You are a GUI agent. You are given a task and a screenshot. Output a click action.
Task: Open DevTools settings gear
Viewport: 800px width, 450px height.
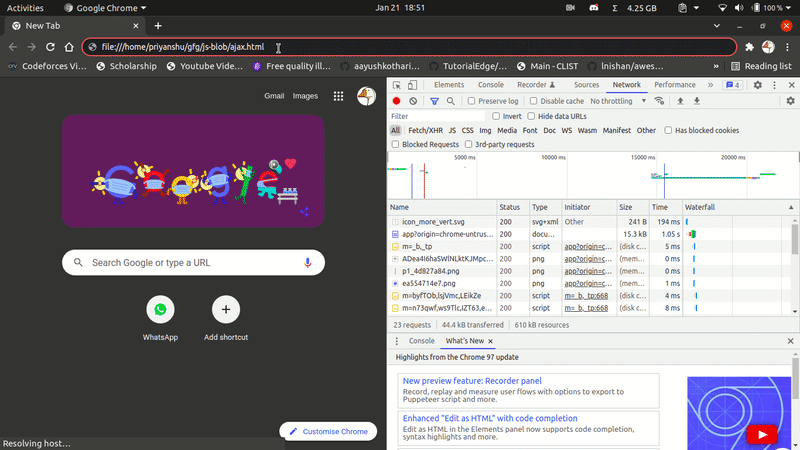[758, 85]
